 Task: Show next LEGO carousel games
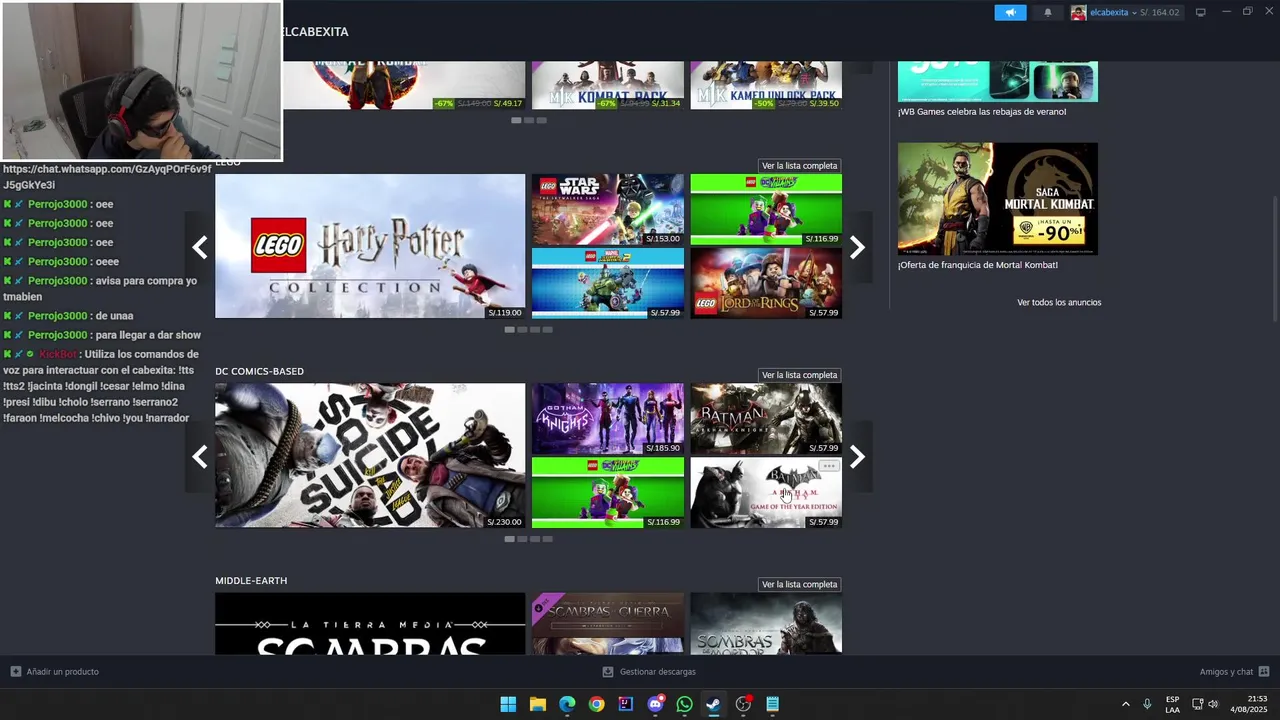tap(857, 247)
